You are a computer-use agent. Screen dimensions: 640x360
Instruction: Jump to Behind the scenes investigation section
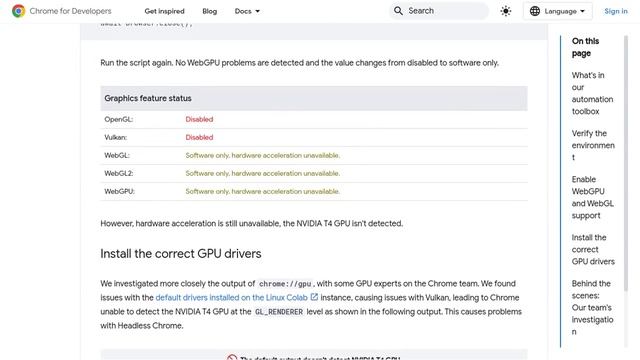[x=592, y=307]
